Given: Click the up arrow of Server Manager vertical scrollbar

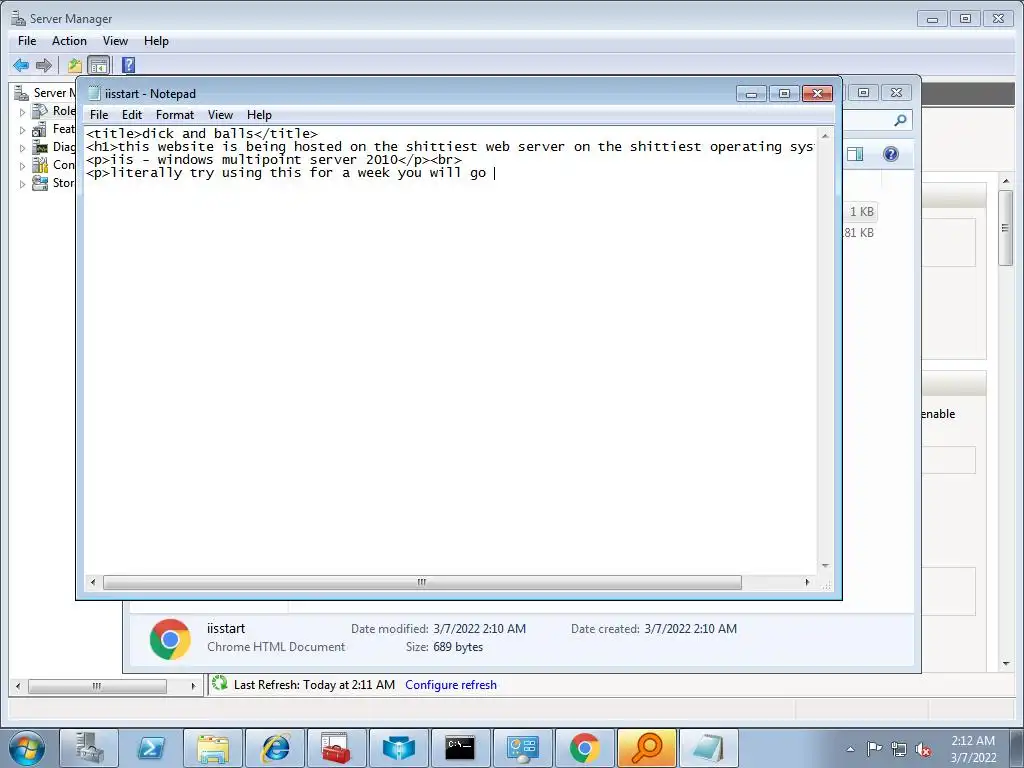Looking at the screenshot, I should 1006,180.
